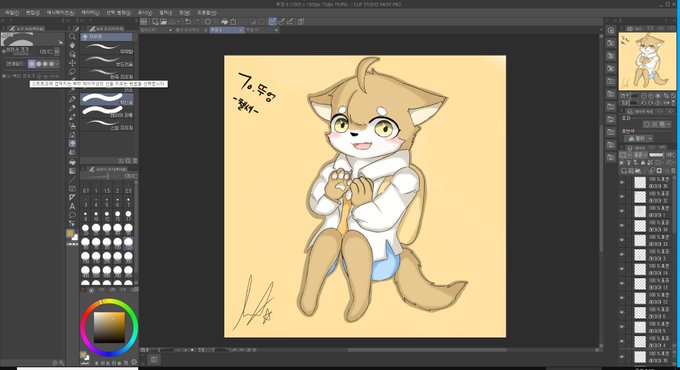This screenshot has width=680, height=370.
Task: Select the Hand move-view tool
Action: click(72, 45)
